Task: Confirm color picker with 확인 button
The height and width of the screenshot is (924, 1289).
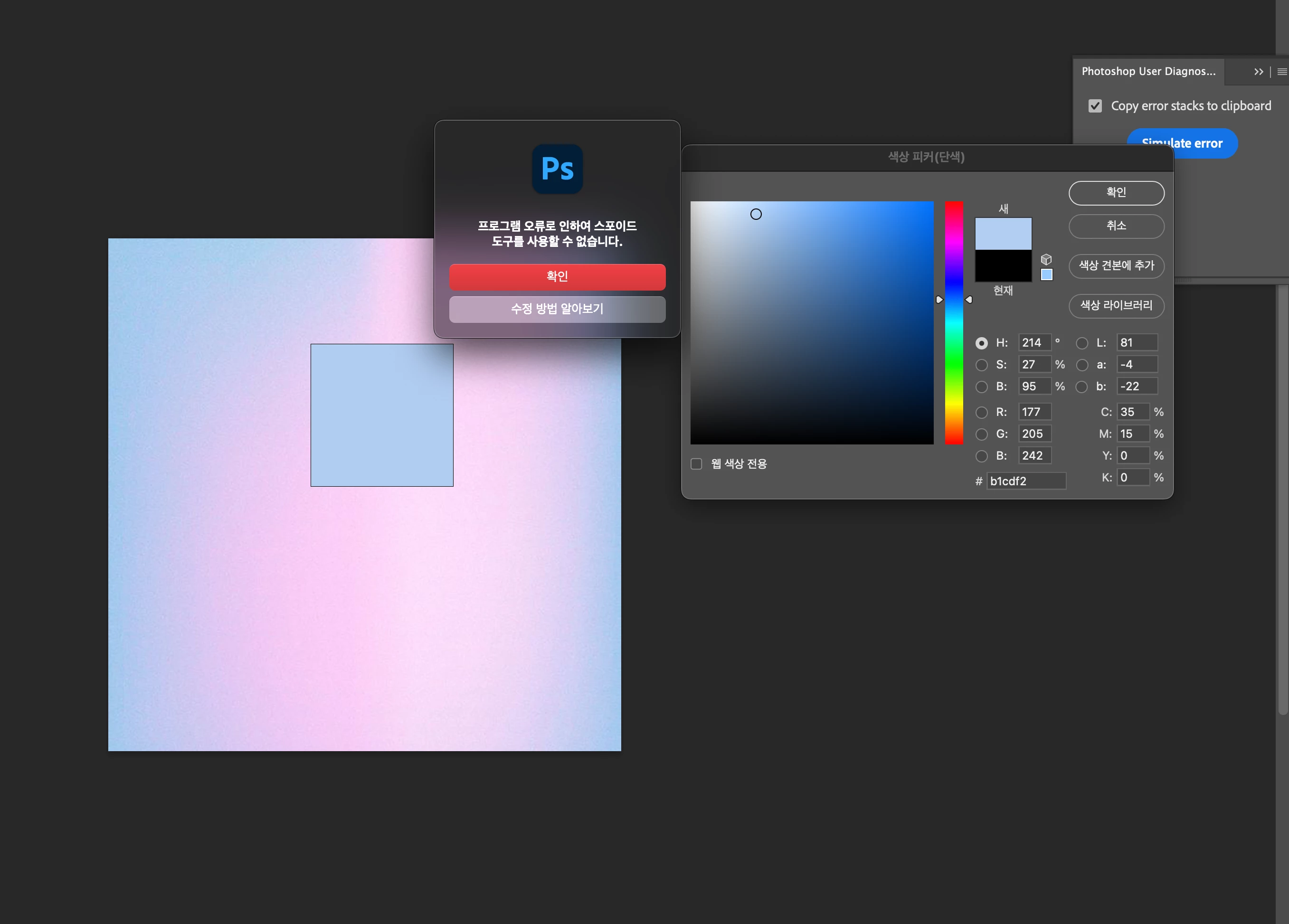Action: [x=1116, y=193]
